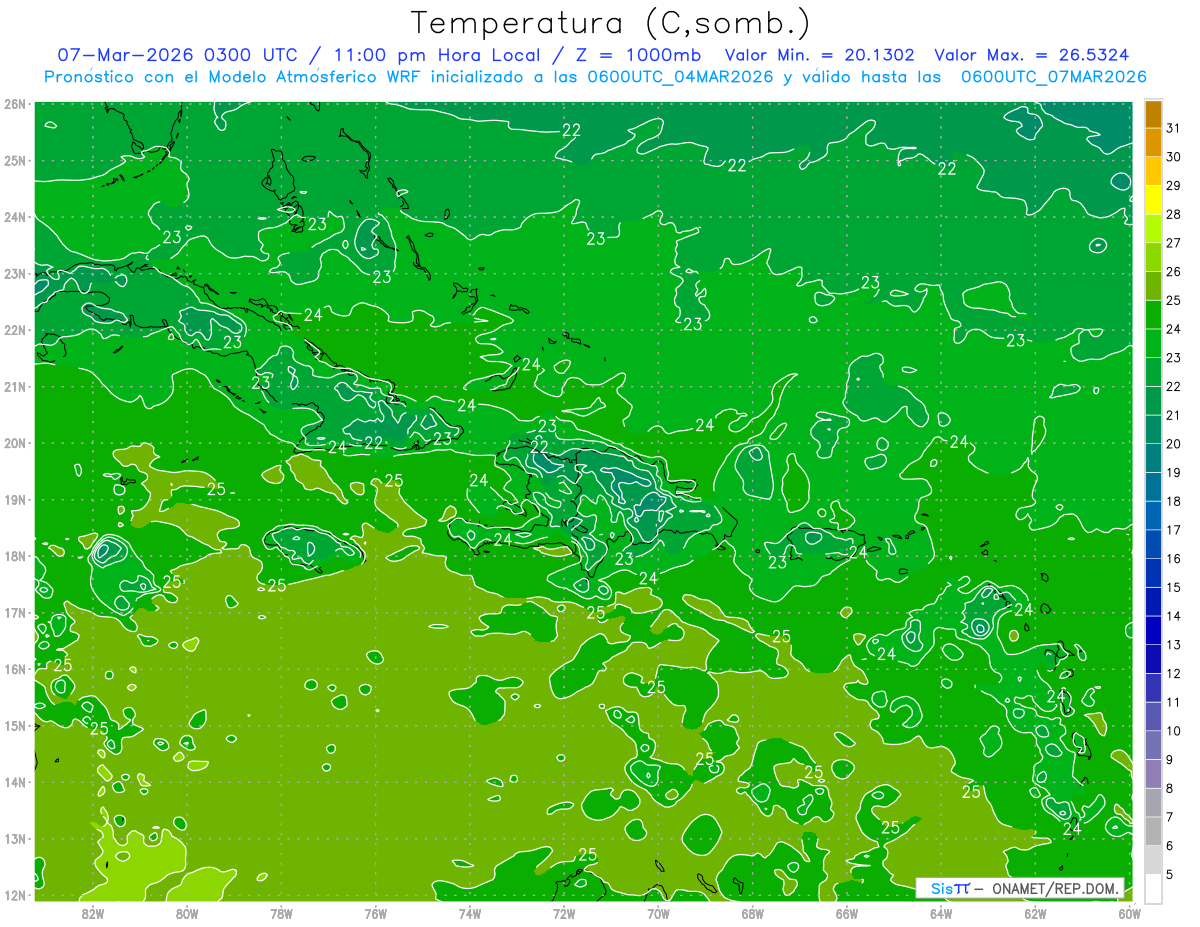Click the color scale label 13

point(1174,645)
